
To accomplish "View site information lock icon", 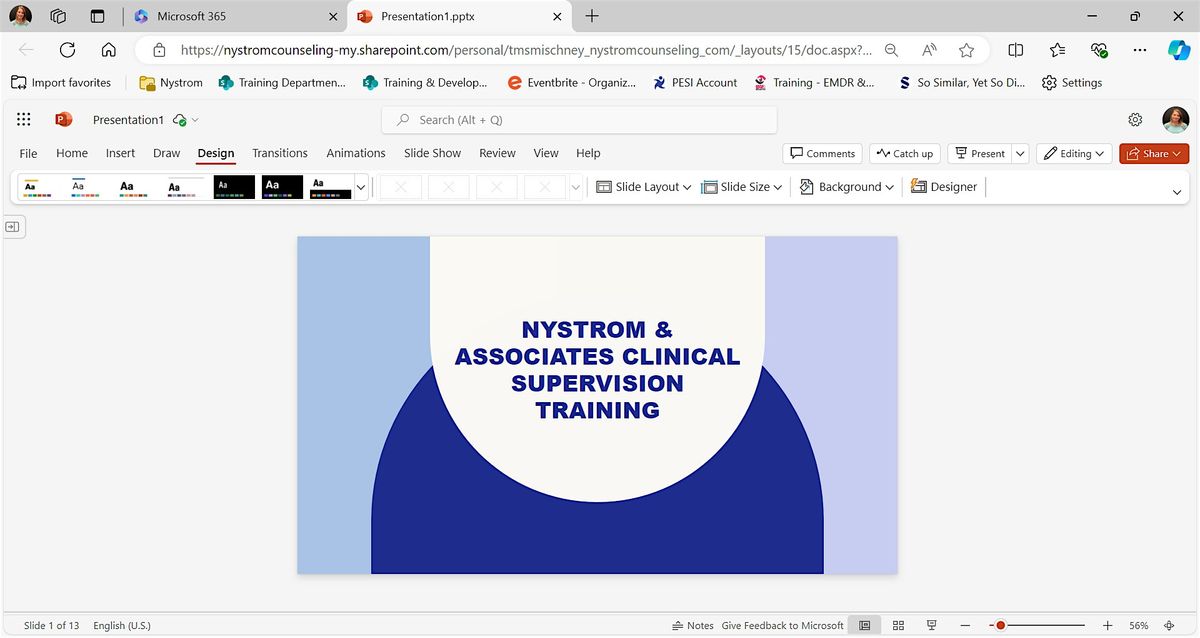I will point(158,50).
